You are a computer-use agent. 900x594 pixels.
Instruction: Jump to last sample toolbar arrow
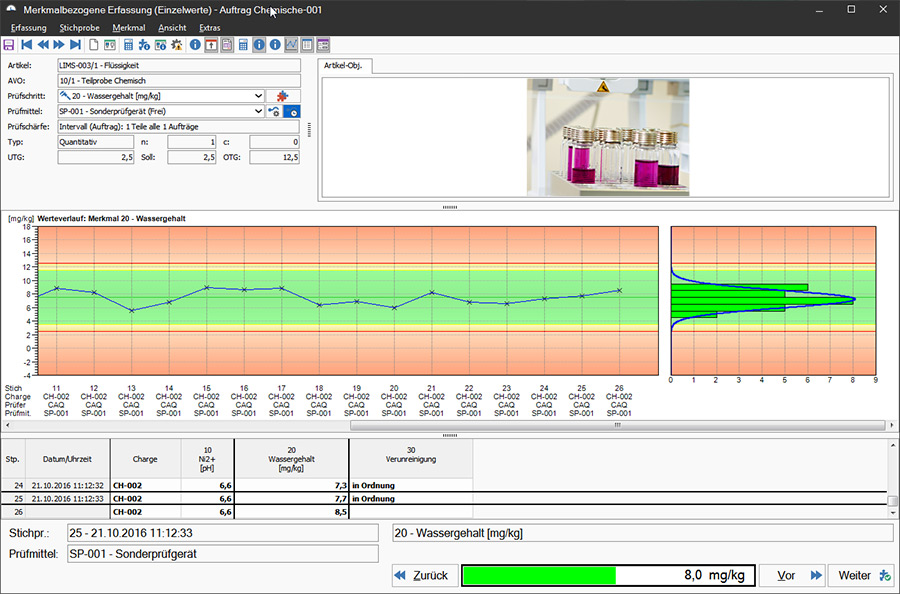[x=75, y=45]
